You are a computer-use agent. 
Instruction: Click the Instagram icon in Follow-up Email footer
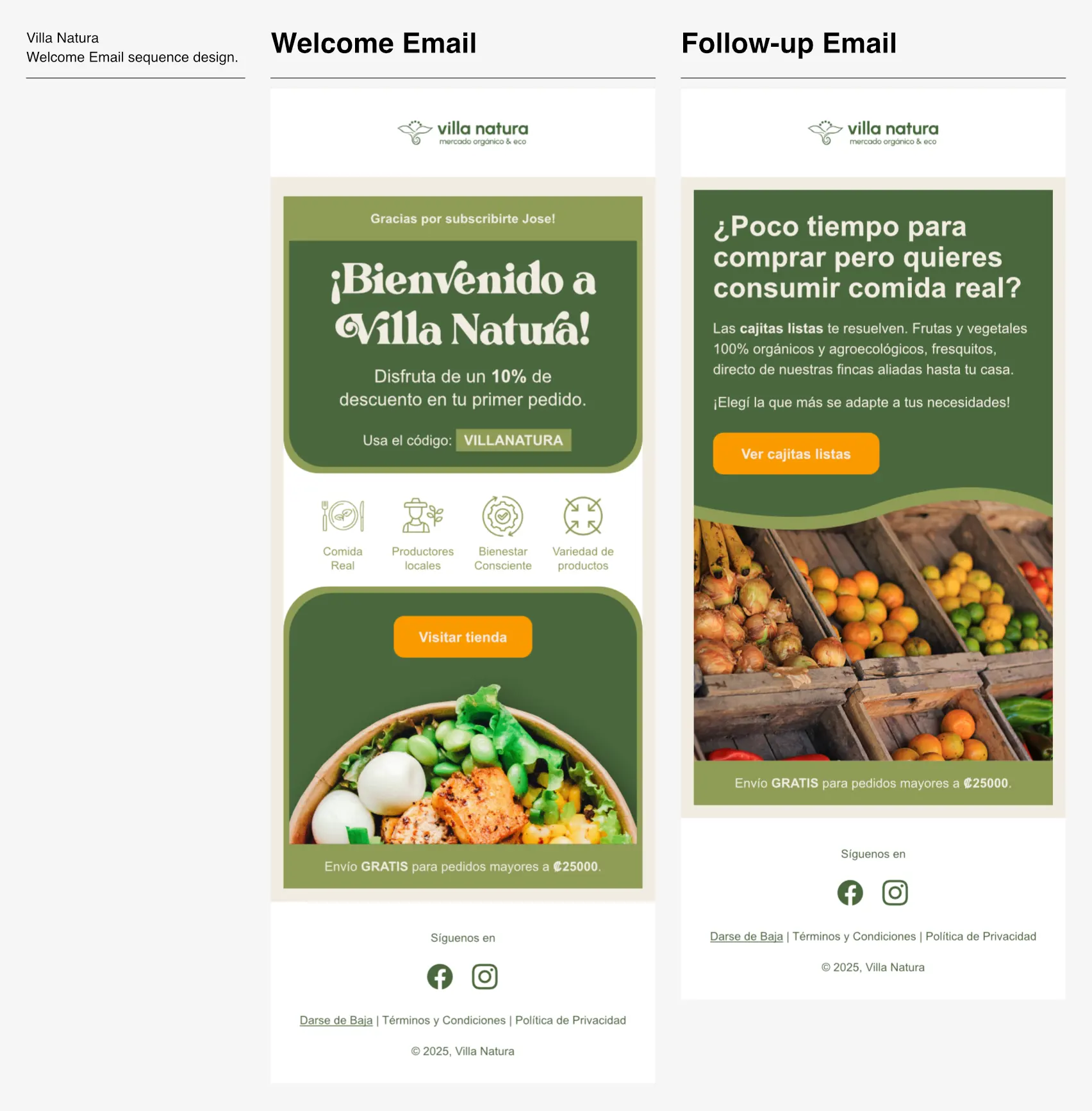click(x=895, y=893)
